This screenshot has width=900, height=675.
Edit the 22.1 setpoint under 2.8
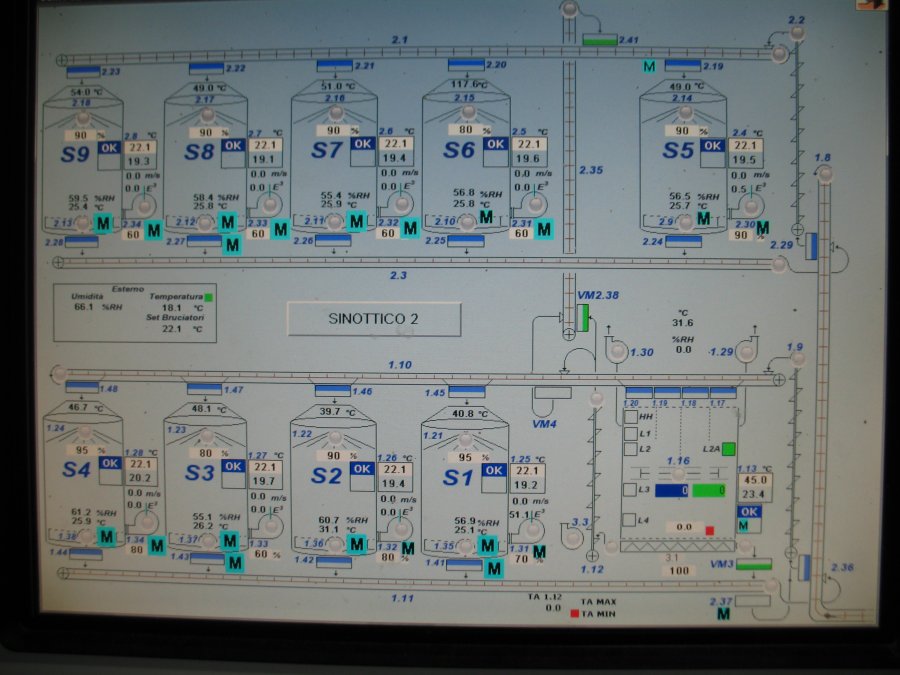139,148
